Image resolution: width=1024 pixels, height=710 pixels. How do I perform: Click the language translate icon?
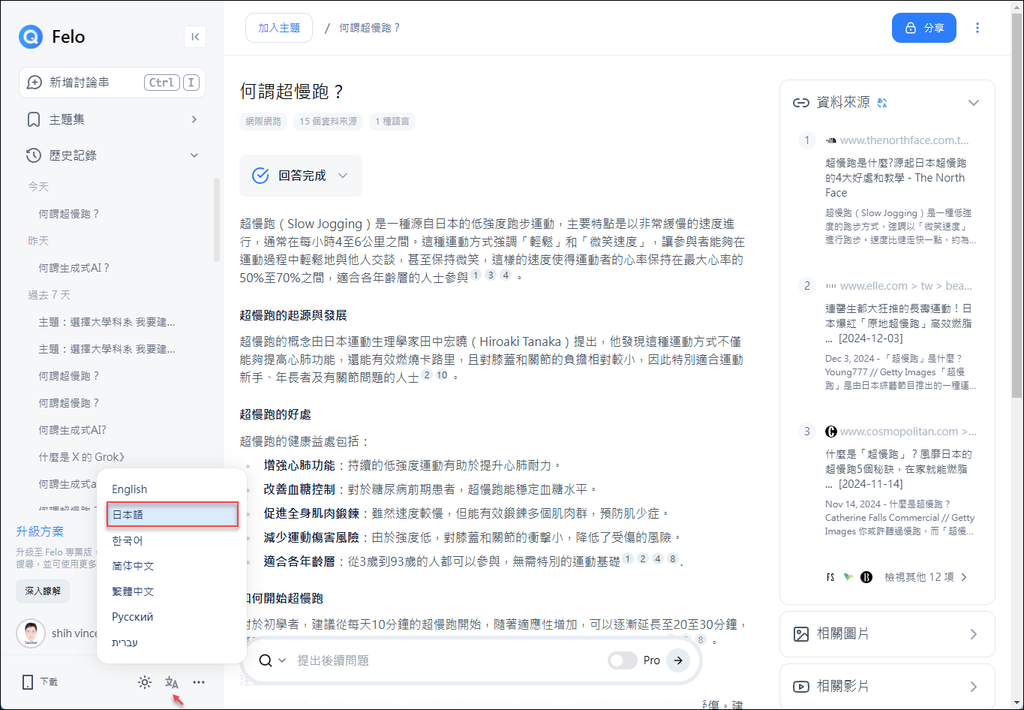click(172, 682)
